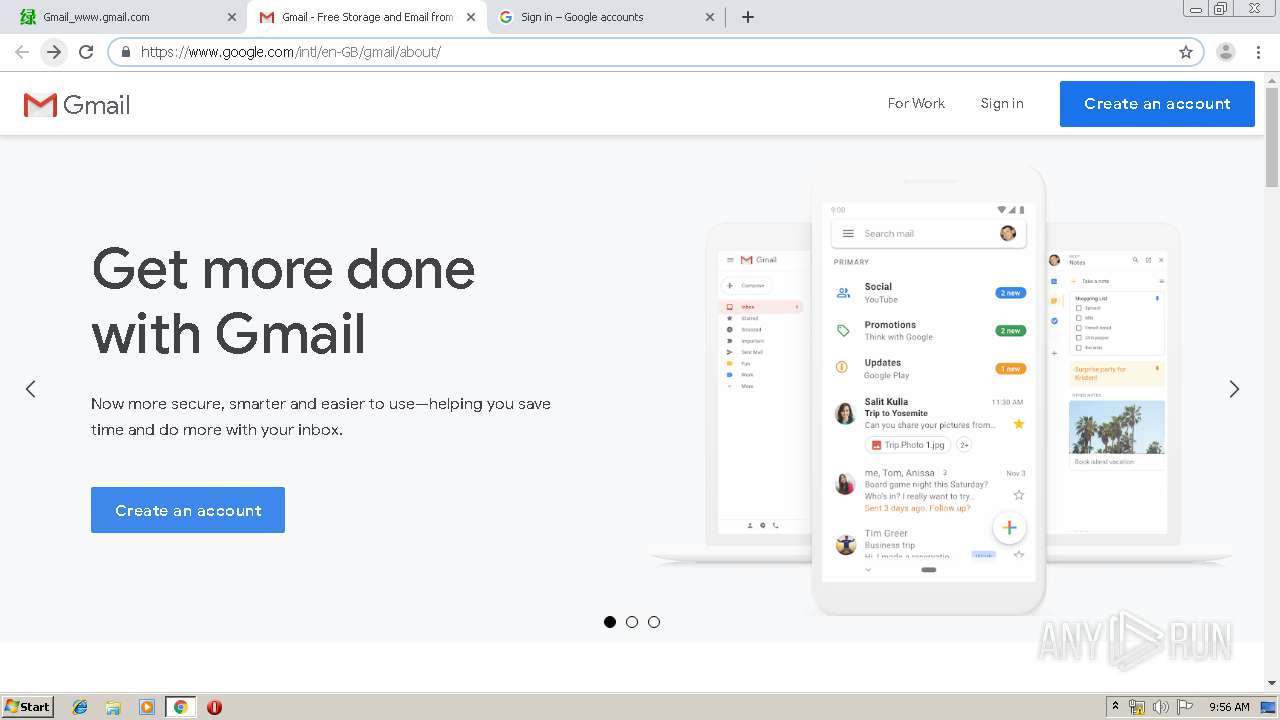Click the Trip Photo 1.jpg attachment chip
The width and height of the screenshot is (1280, 720).
coord(907,445)
